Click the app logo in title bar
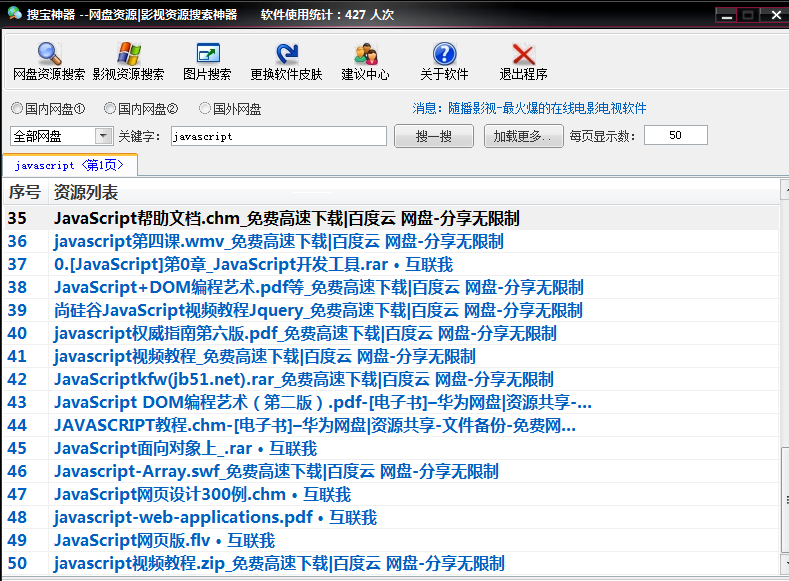 pos(14,14)
